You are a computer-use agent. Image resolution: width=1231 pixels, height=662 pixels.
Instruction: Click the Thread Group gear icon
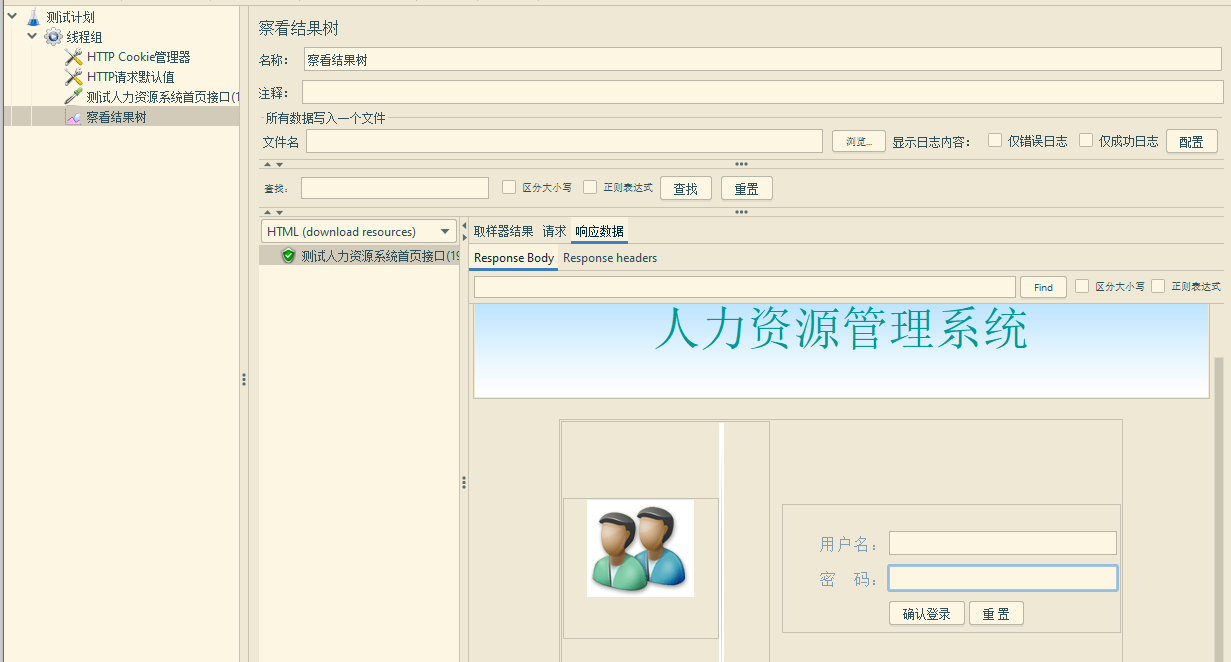pos(53,37)
